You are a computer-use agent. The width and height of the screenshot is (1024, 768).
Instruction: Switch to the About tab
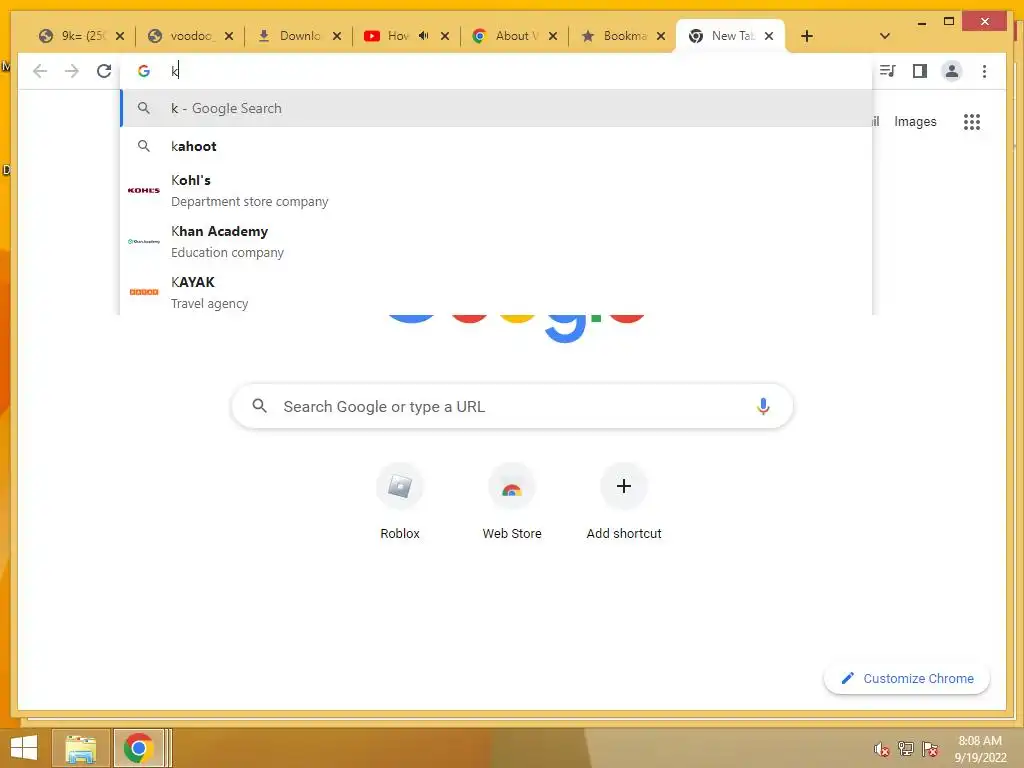click(x=506, y=36)
